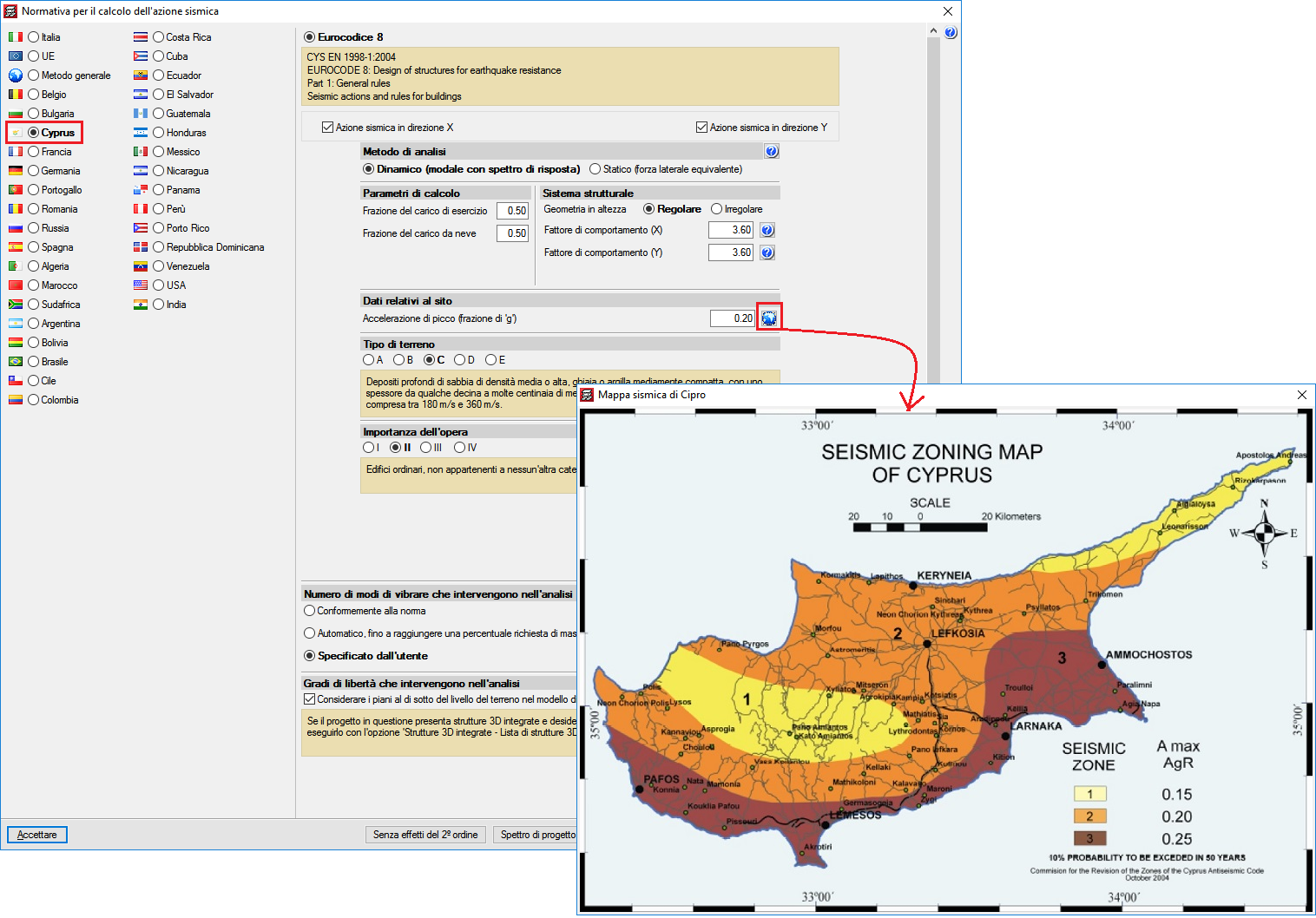Click the Costa Rica flag icon
The image size is (1316, 918).
click(141, 37)
